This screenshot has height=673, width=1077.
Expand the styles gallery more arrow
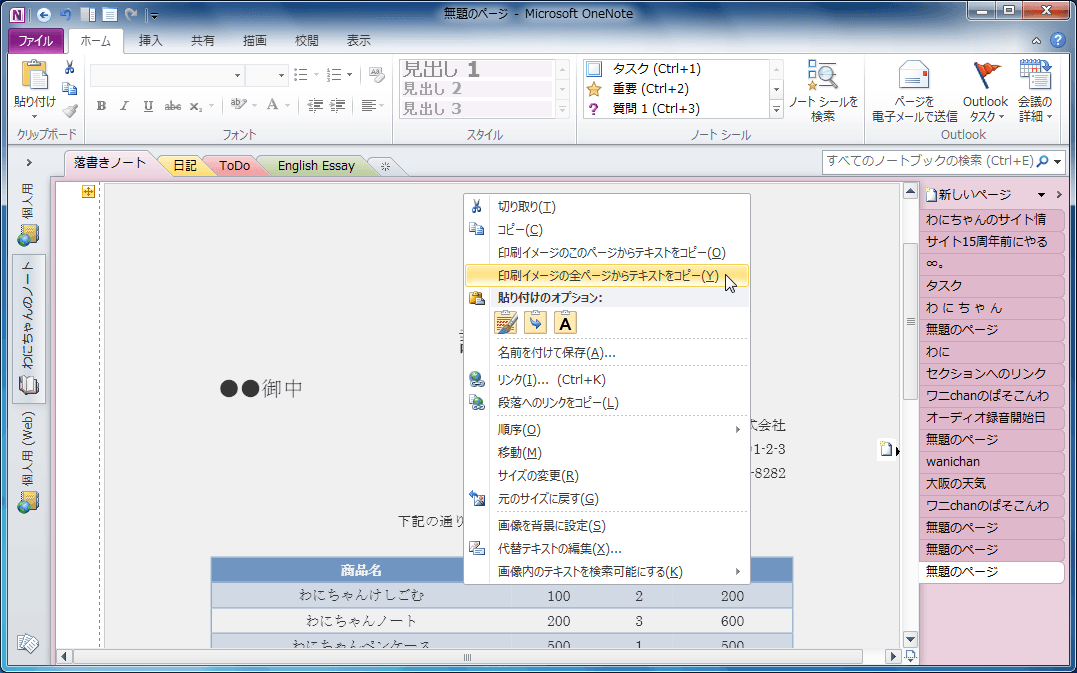(x=563, y=109)
